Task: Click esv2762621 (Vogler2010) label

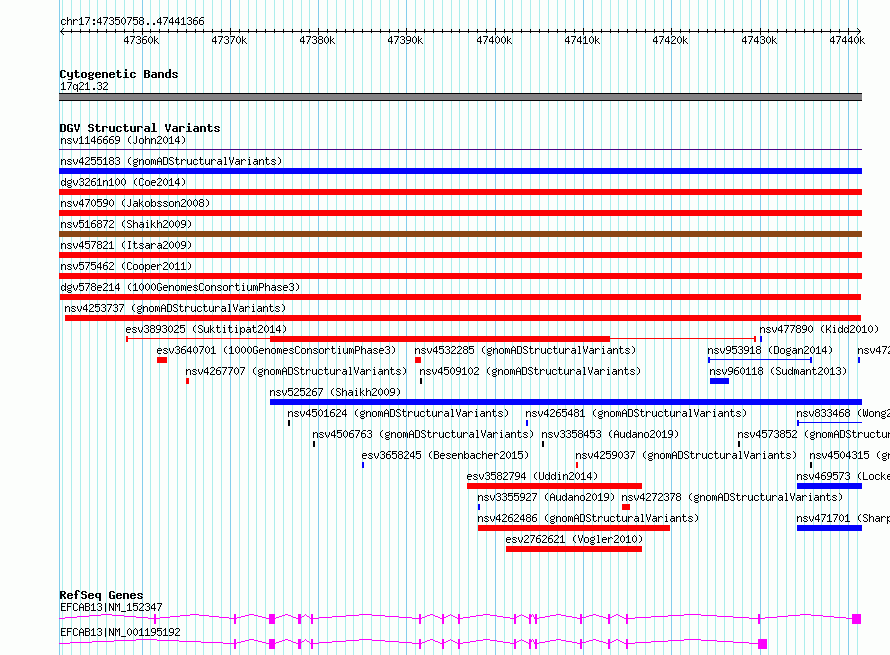Action: pos(574,539)
